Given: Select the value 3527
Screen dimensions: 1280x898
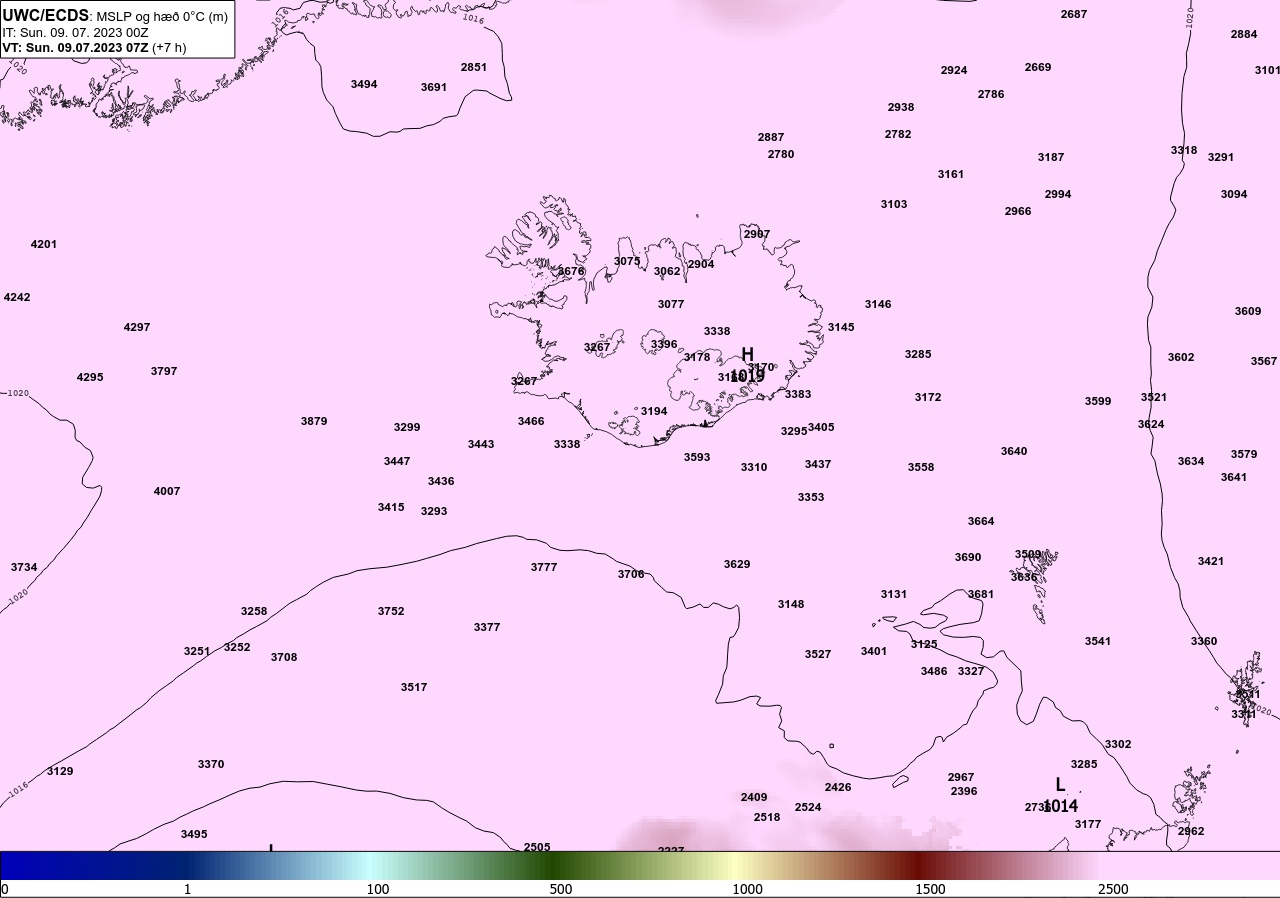Looking at the screenshot, I should [818, 654].
